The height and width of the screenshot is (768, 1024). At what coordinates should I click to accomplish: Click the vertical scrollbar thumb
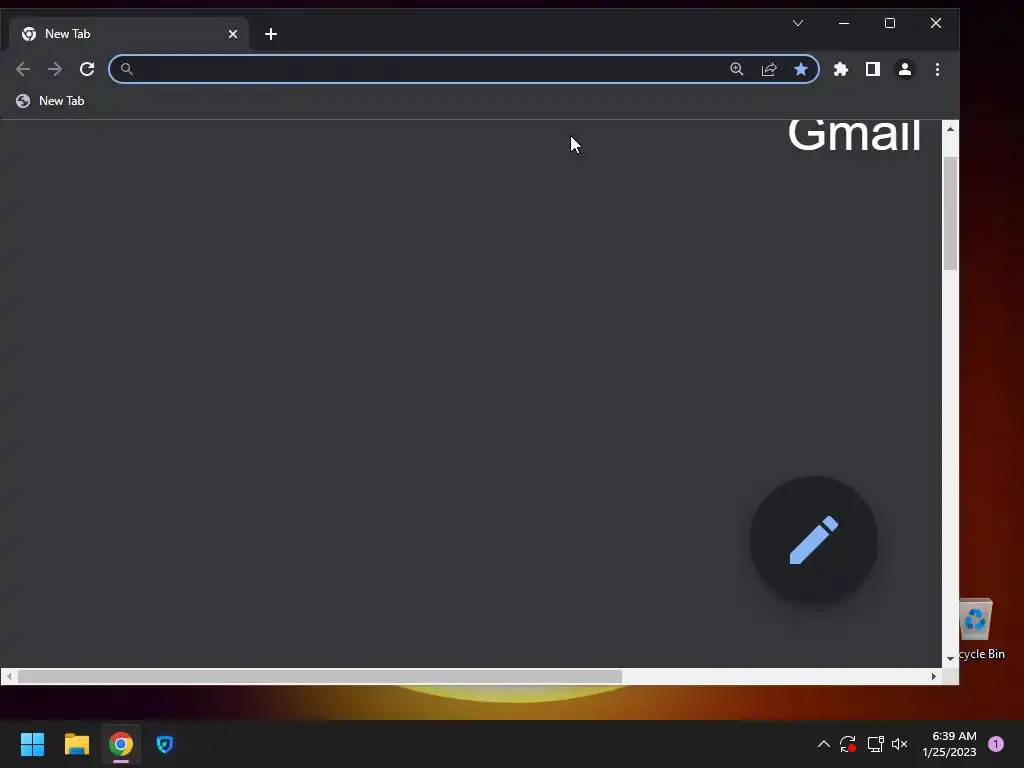pos(950,213)
